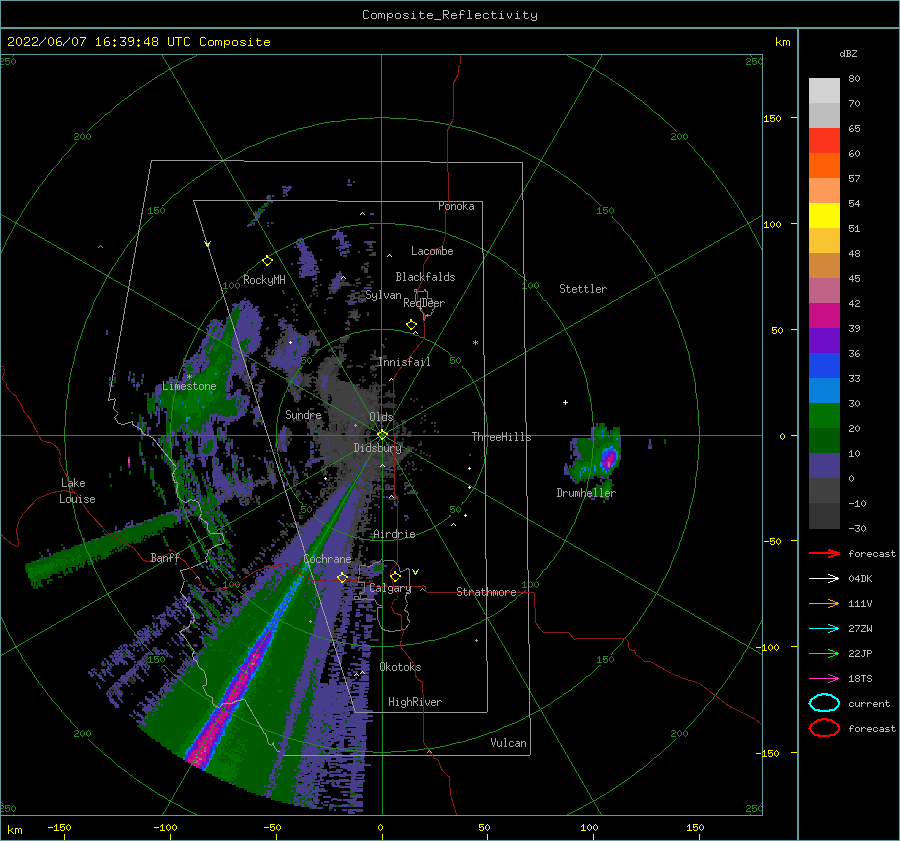Image resolution: width=900 pixels, height=841 pixels.
Task: Click the RockyMH label
Action: click(264, 280)
